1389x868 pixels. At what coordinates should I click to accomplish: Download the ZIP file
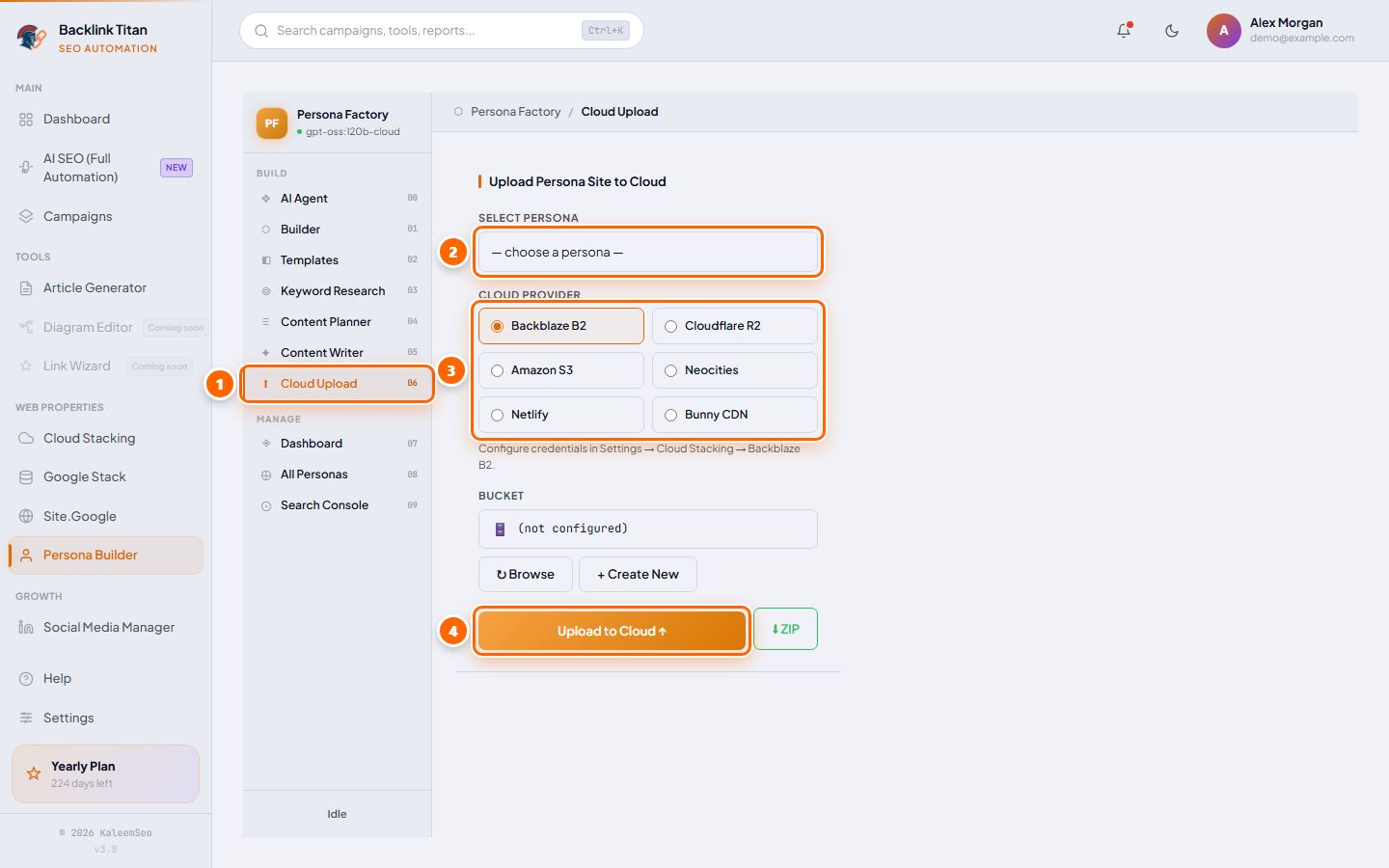click(x=785, y=629)
